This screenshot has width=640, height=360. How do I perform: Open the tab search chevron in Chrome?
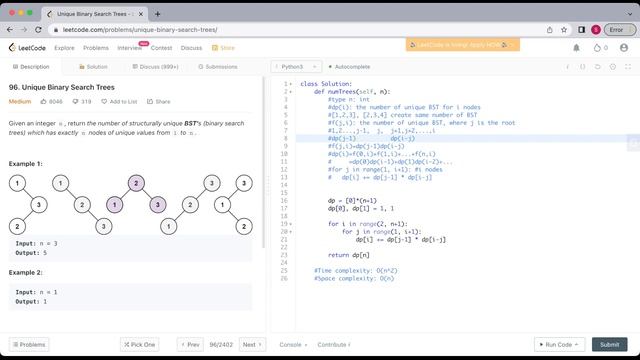tap(630, 14)
